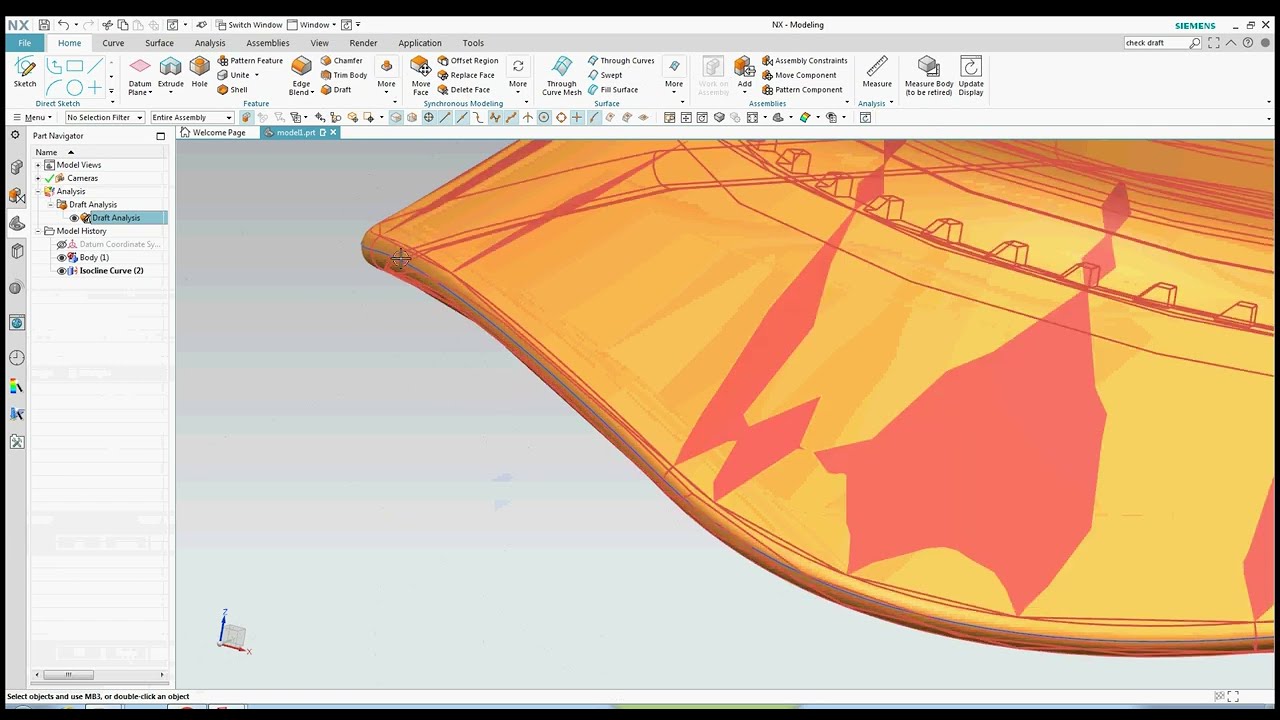Expand the Unite dropdown arrow
Screen dimensions: 1280x720
257,75
